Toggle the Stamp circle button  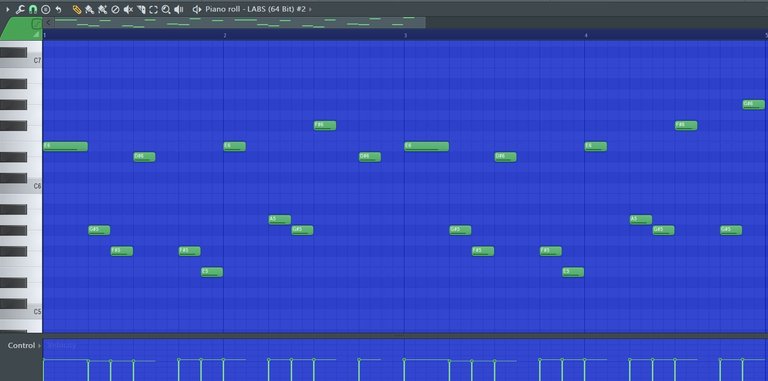click(46, 9)
